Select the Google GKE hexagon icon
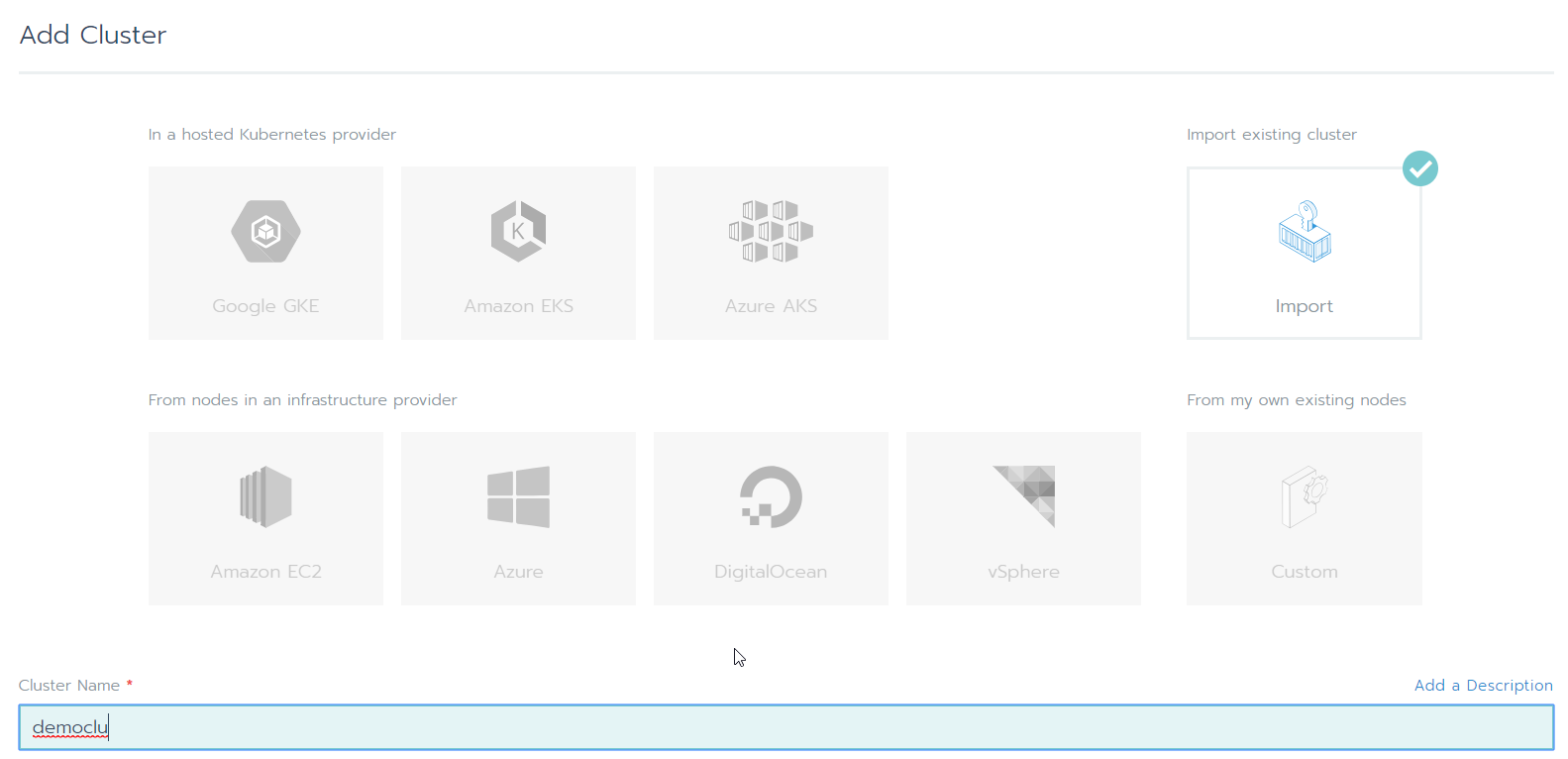 [x=265, y=231]
